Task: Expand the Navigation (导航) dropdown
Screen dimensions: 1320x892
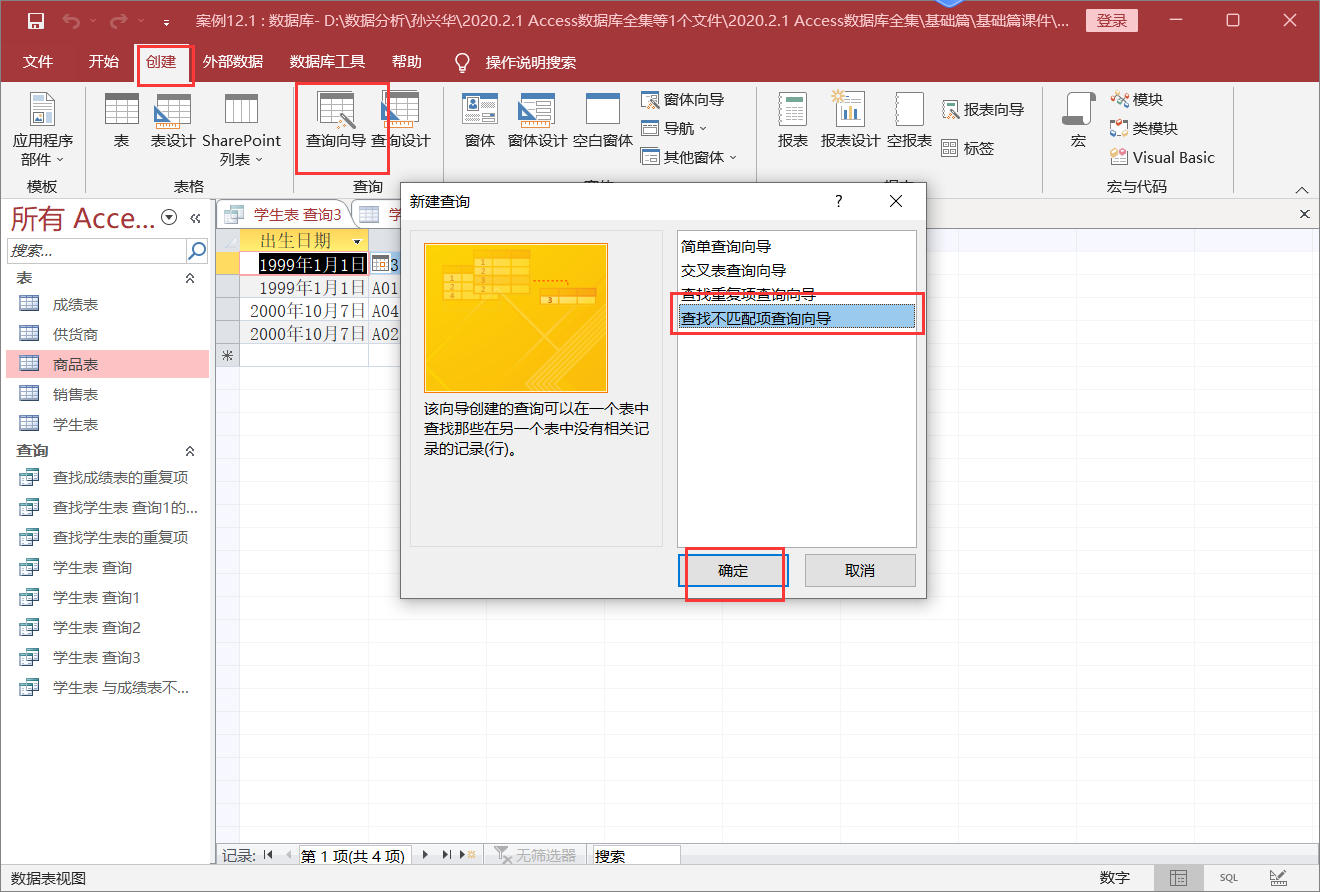Action: pyautogui.click(x=675, y=129)
